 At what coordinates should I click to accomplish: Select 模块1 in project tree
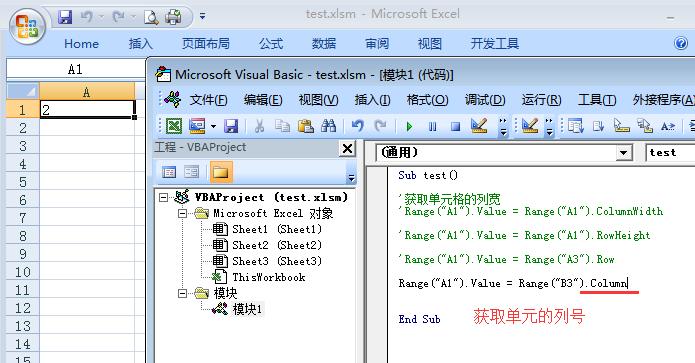[x=247, y=309]
